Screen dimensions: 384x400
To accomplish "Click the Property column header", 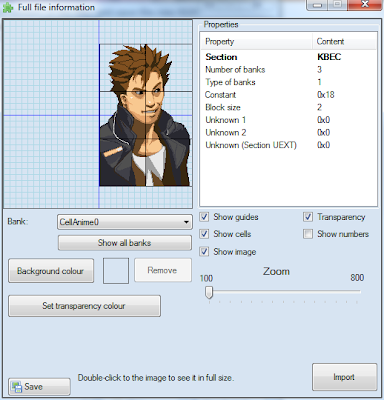I will [256, 41].
